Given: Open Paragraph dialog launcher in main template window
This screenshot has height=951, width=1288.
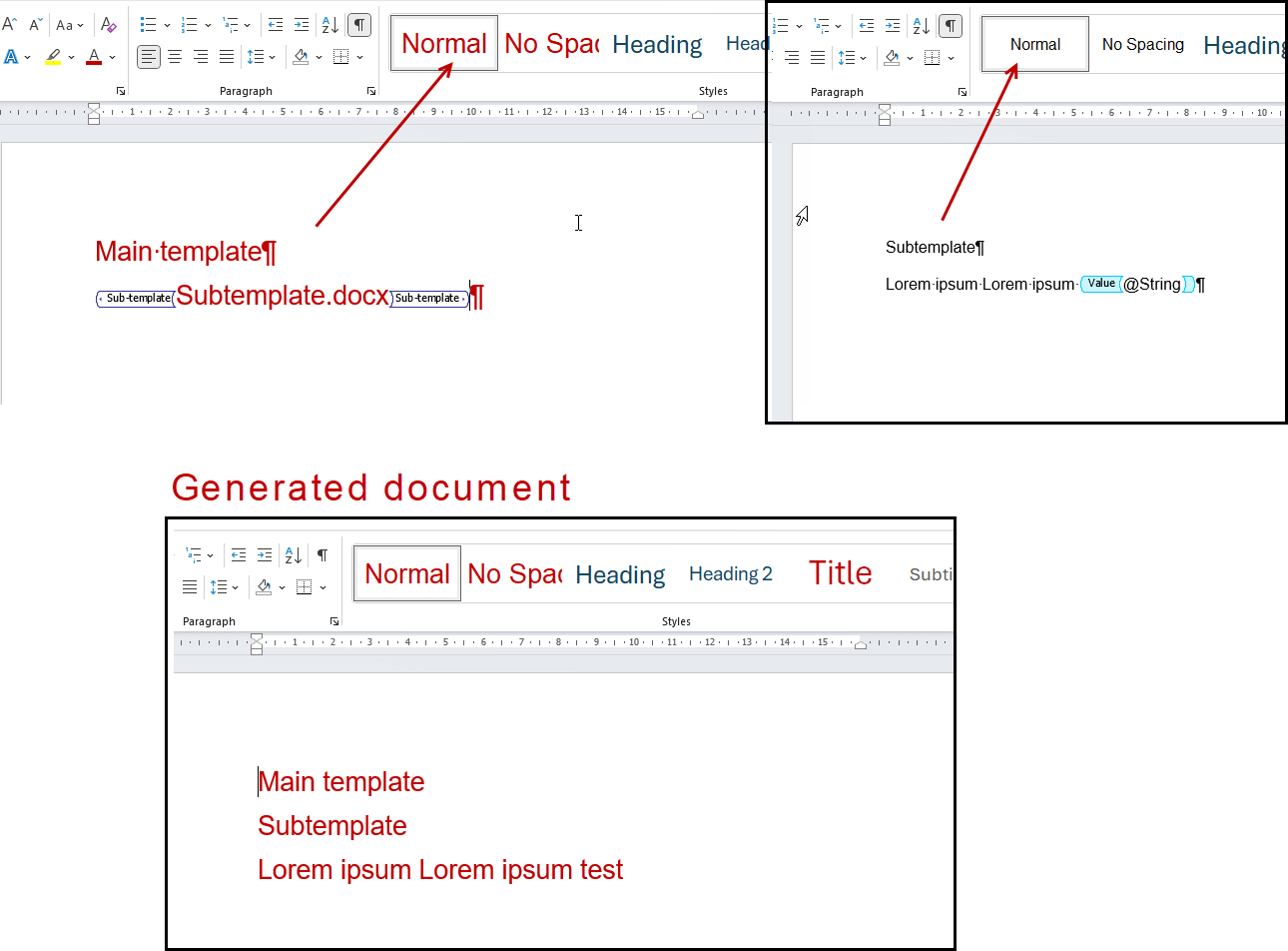Looking at the screenshot, I should (x=371, y=91).
